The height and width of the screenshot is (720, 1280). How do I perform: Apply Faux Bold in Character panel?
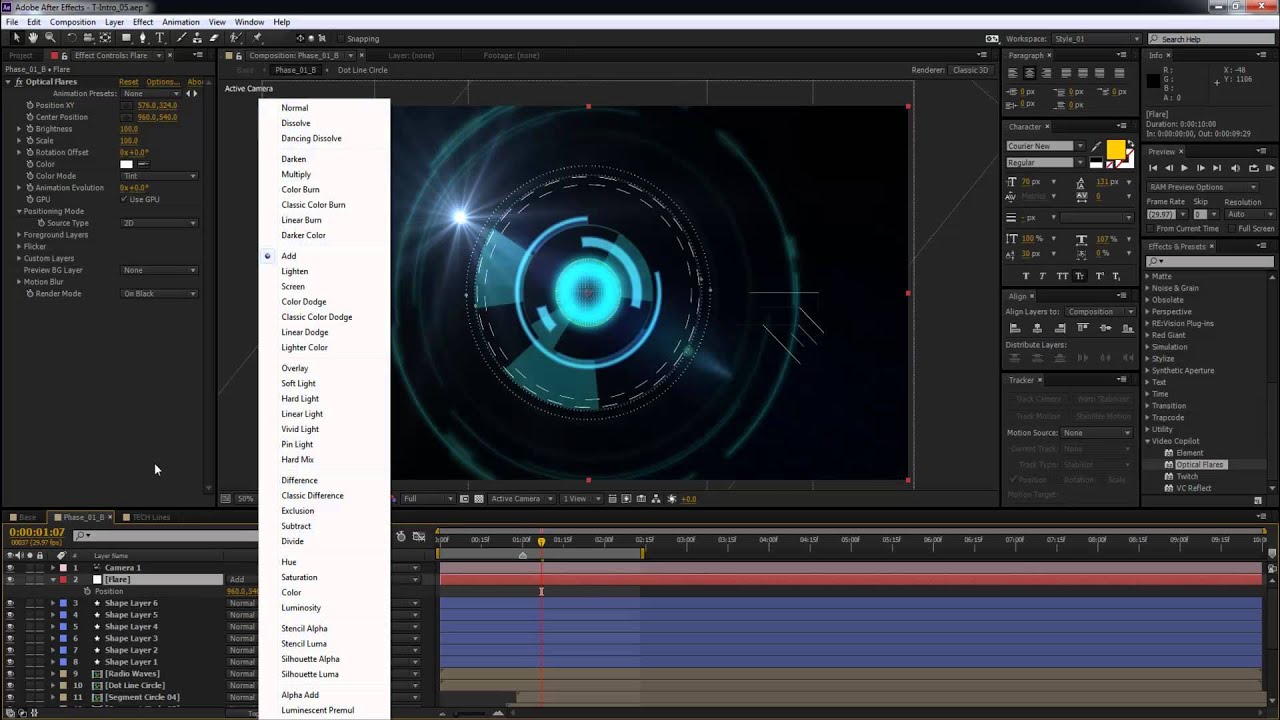point(1026,276)
